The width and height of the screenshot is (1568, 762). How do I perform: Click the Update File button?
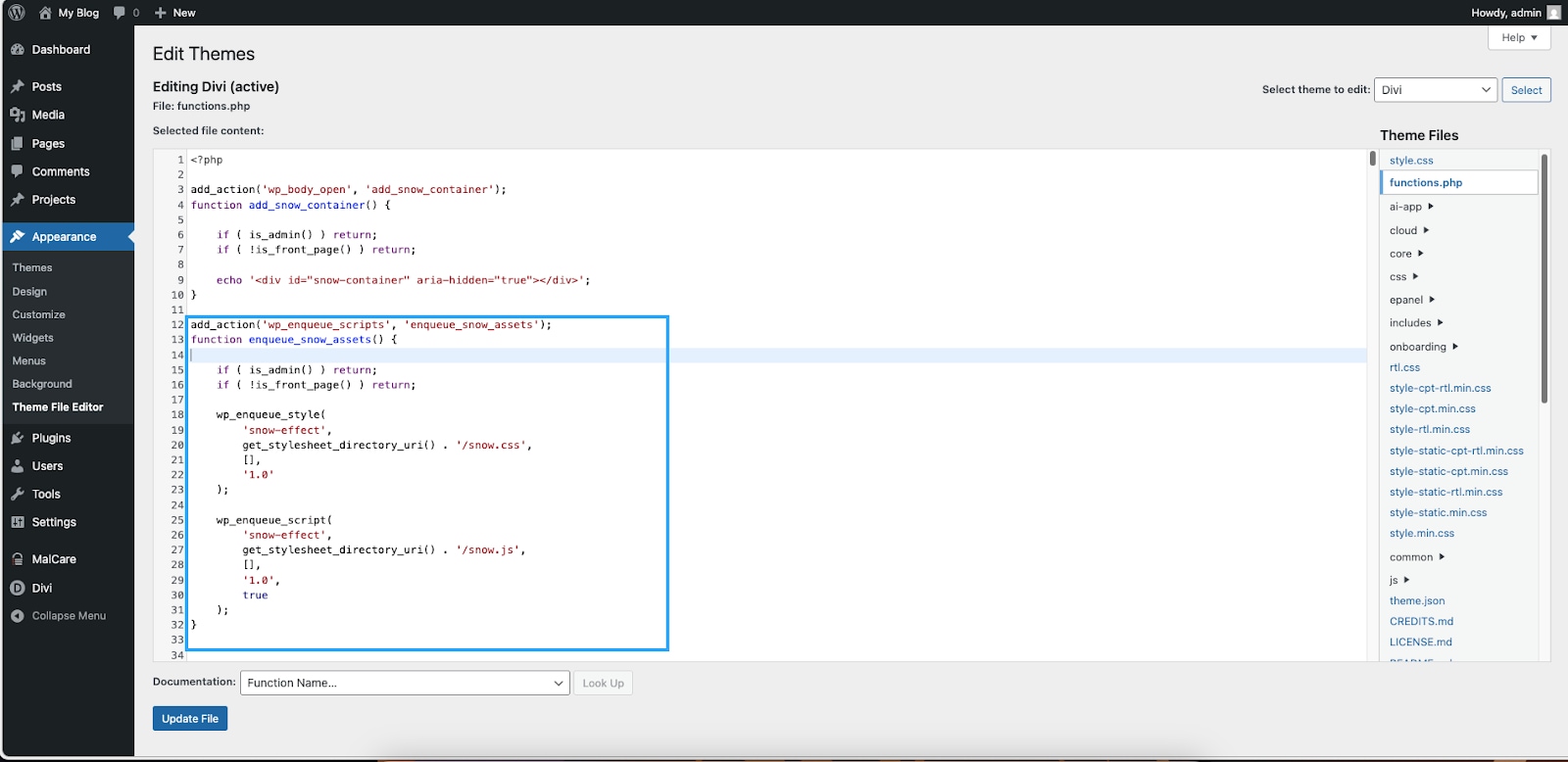[190, 719]
